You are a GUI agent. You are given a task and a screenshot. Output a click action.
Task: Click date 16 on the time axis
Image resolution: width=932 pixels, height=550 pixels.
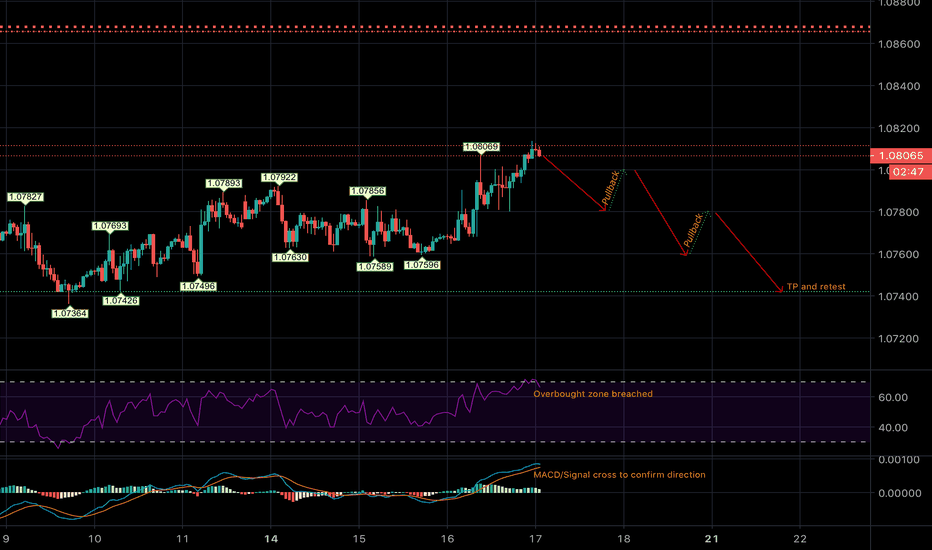[x=447, y=539]
